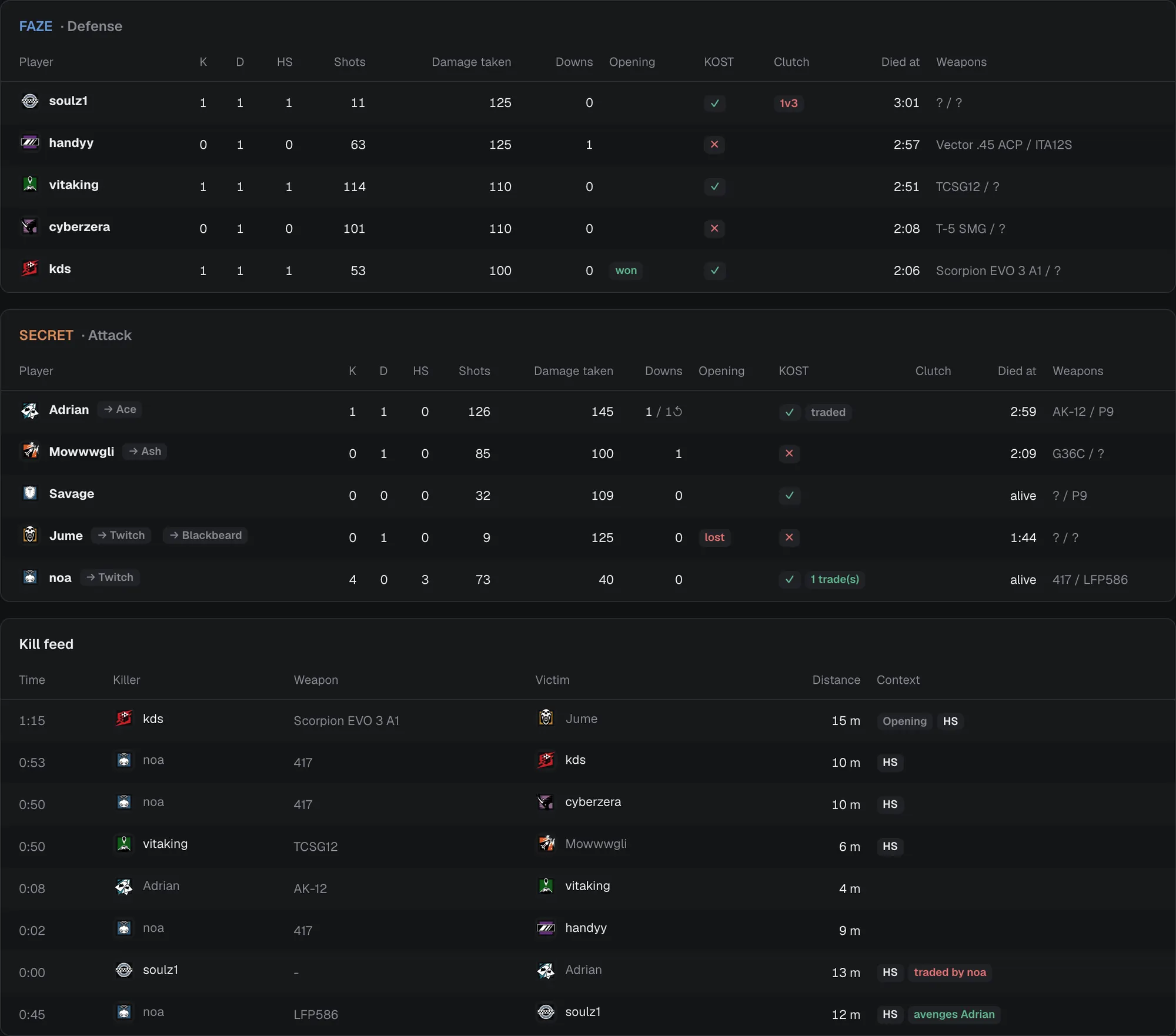Image resolution: width=1176 pixels, height=1036 pixels.
Task: Click Jume's team icon in SECRET table
Action: pos(30,535)
